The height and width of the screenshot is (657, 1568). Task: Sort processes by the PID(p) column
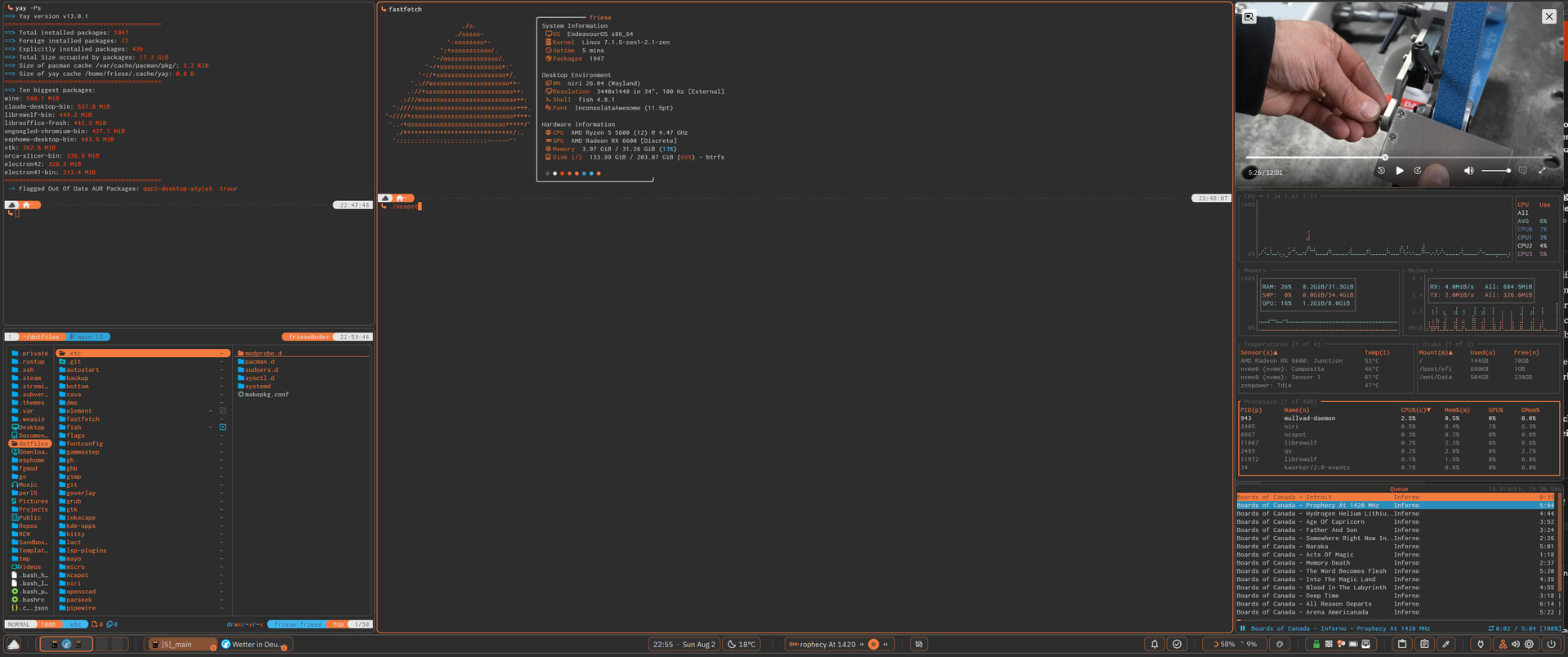tap(1251, 410)
